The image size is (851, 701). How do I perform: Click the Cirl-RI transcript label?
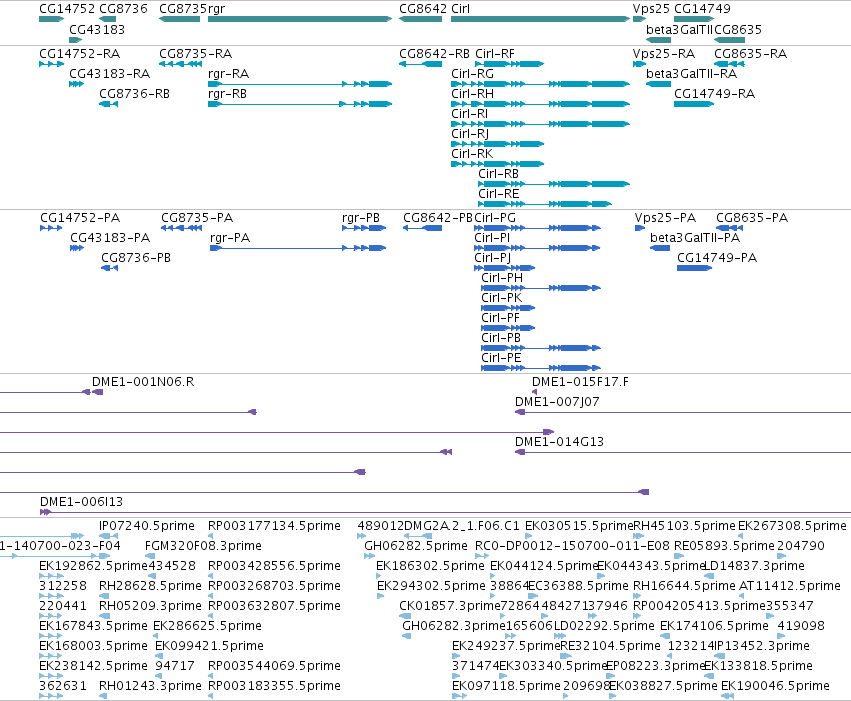[469, 114]
